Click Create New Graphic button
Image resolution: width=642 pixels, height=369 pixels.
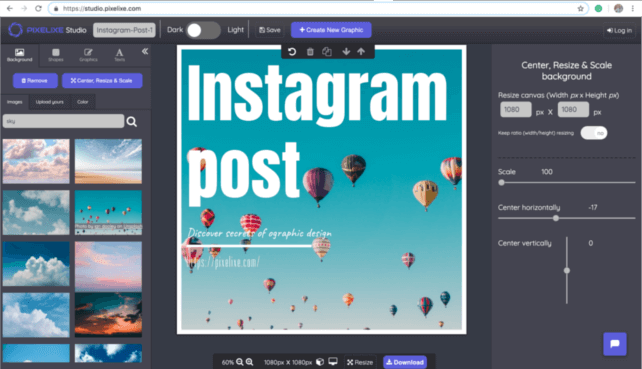coord(331,30)
